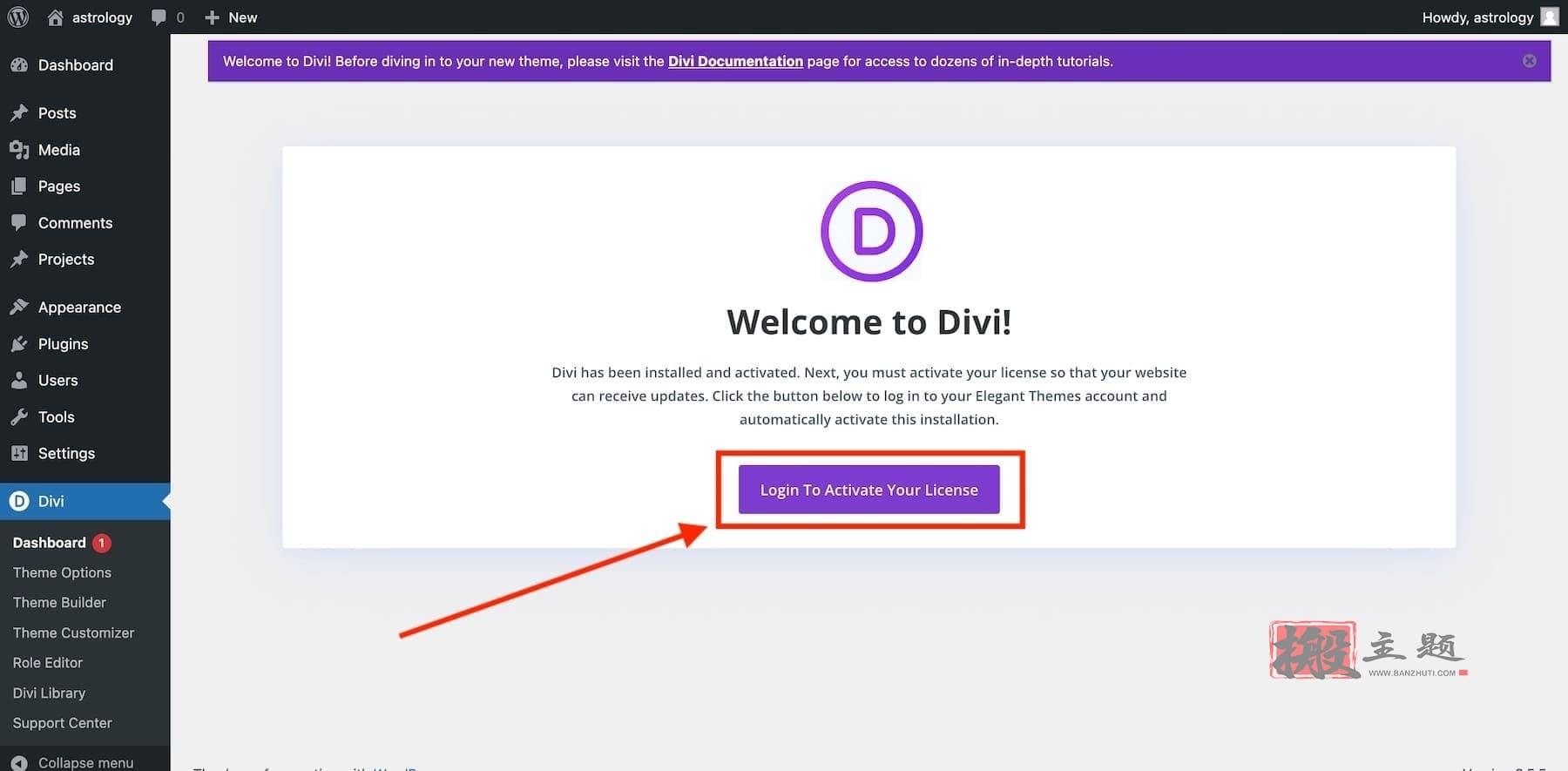Open the WordPress logo menu
1568x771 pixels.
(18, 17)
